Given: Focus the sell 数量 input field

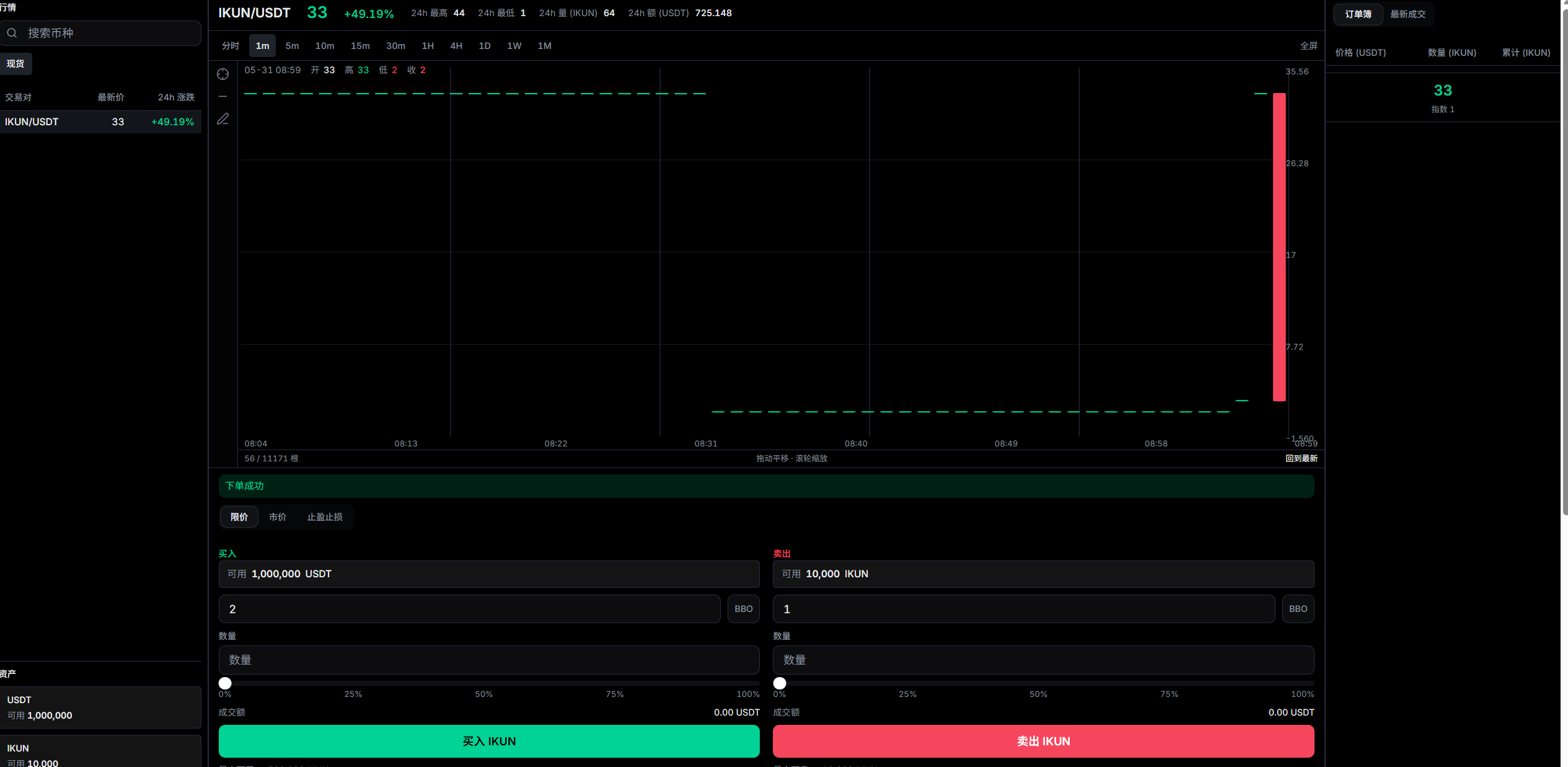Looking at the screenshot, I should click(x=1043, y=660).
